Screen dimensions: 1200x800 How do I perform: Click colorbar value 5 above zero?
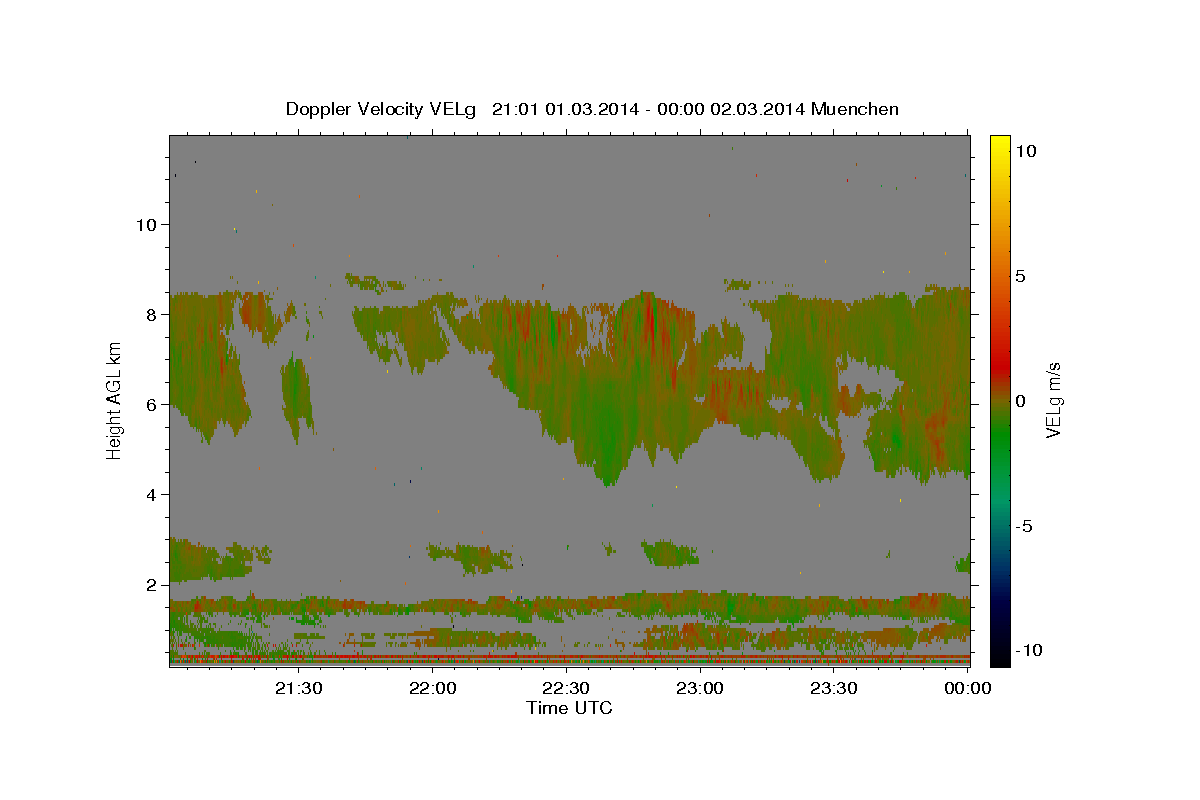(1020, 276)
